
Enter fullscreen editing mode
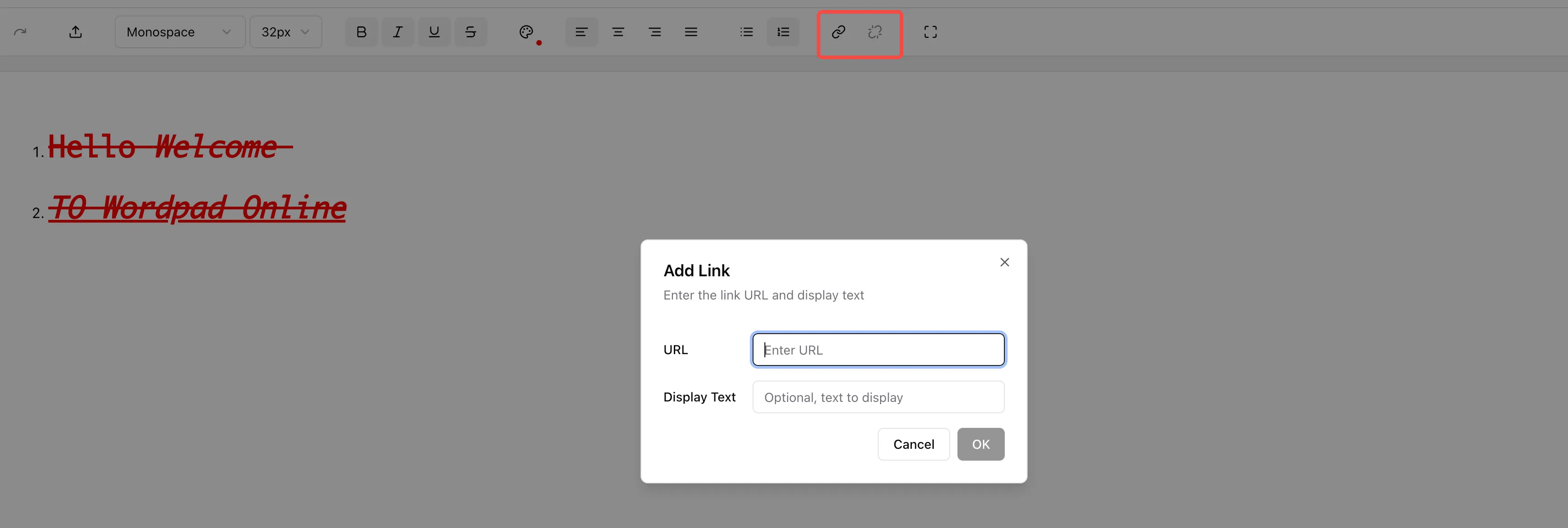[x=931, y=31]
